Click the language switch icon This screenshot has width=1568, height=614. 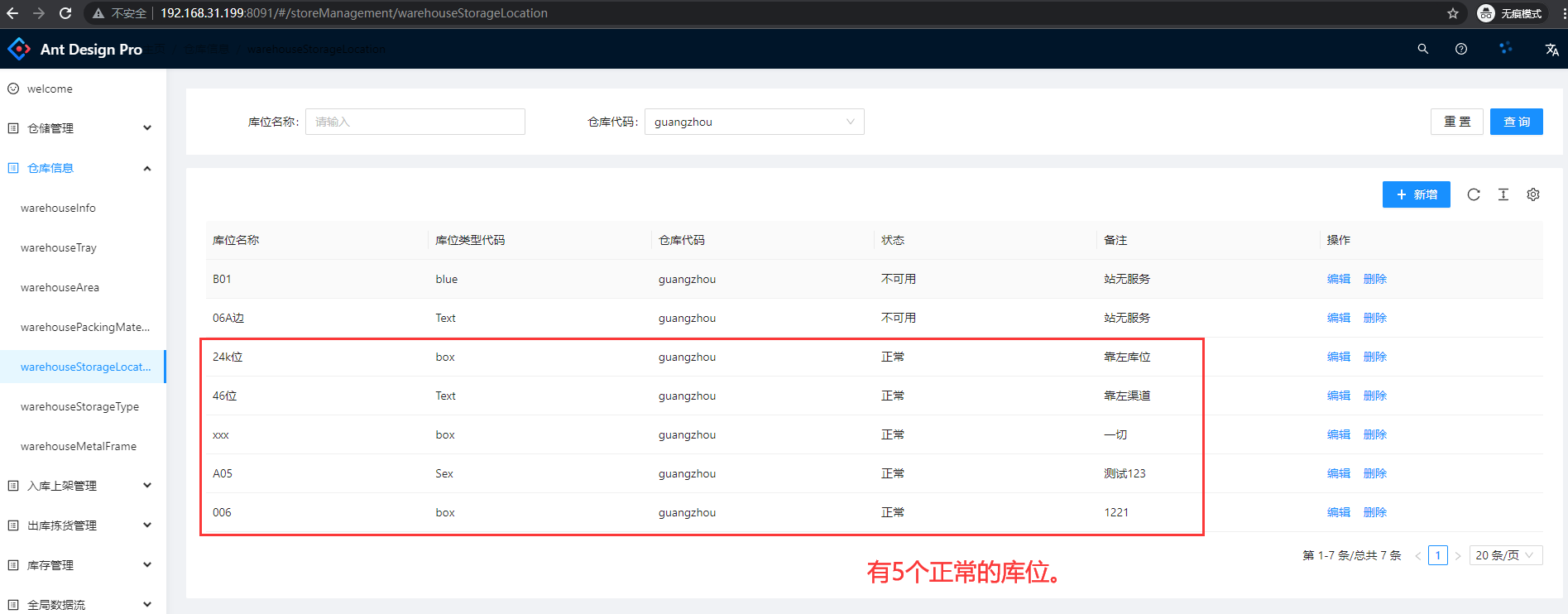point(1551,50)
